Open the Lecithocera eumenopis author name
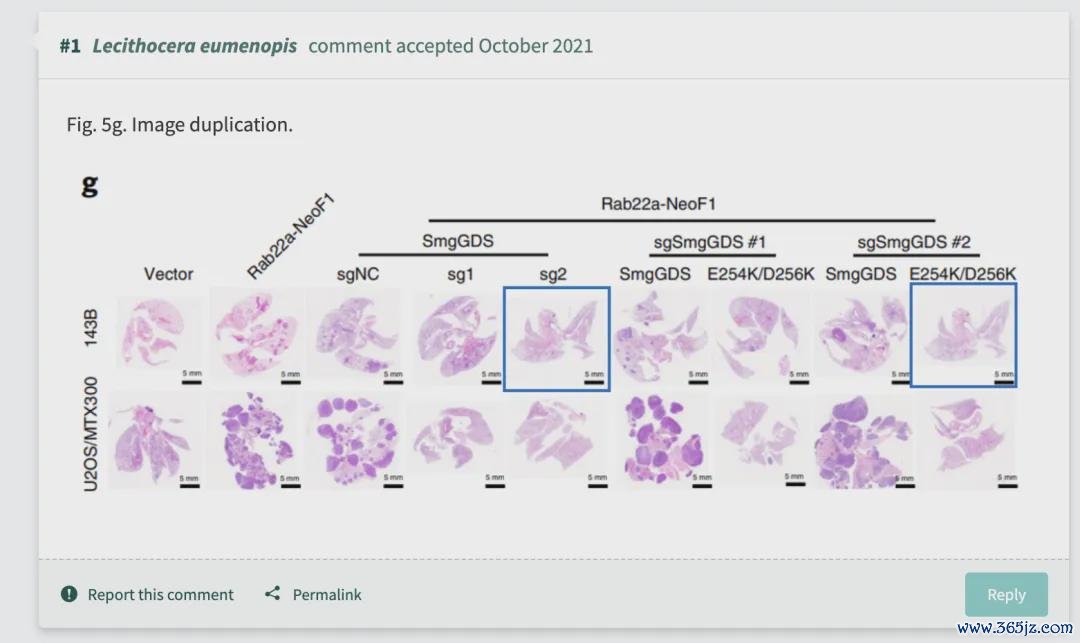Screen dimensions: 1080x643 [195, 46]
